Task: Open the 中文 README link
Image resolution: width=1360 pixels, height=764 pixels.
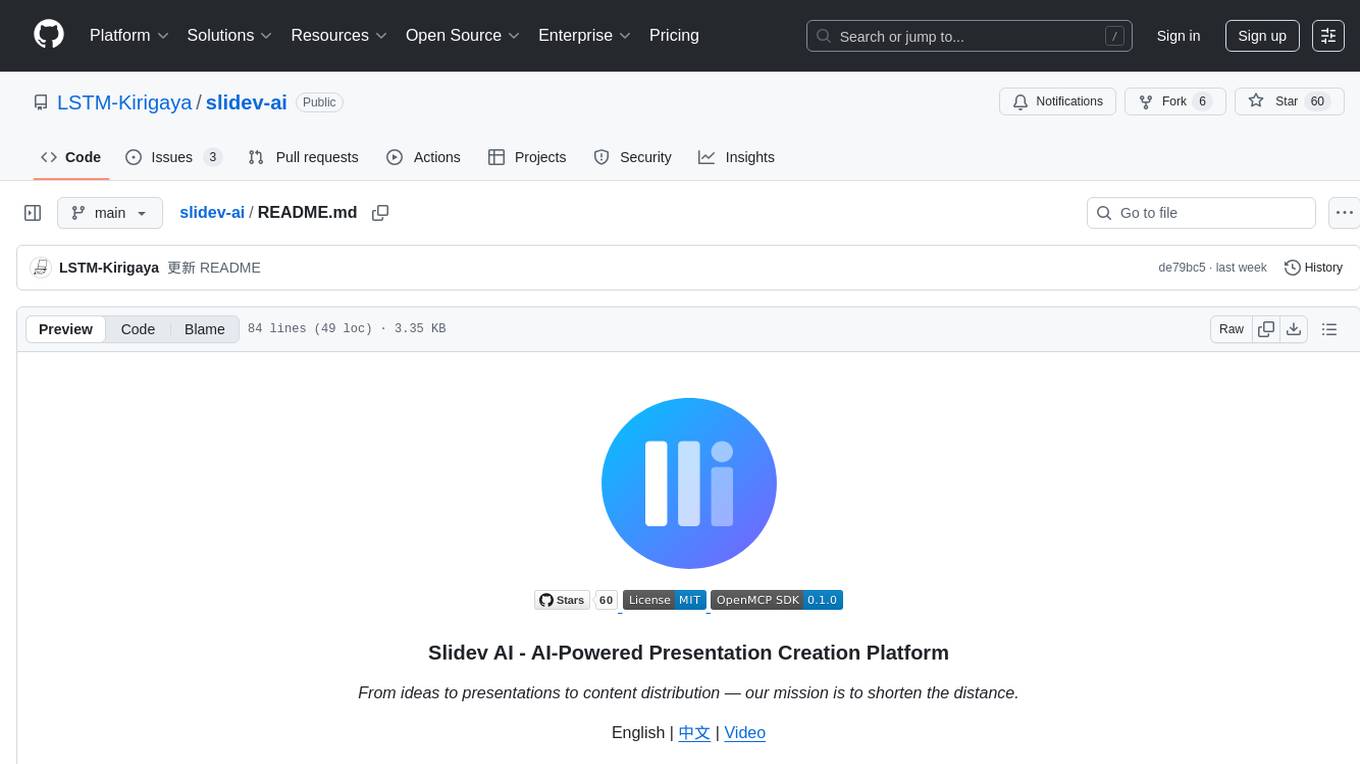Action: coord(694,733)
